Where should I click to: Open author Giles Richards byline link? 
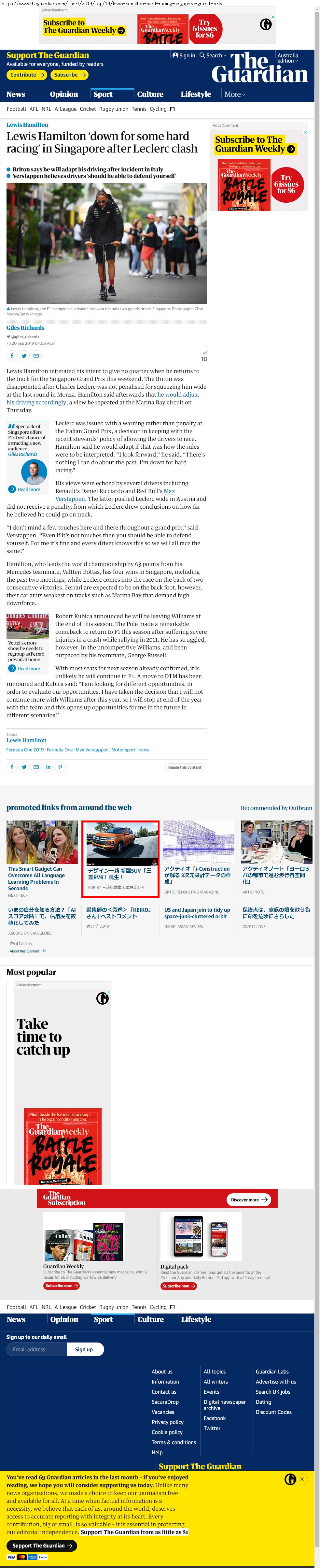[25, 327]
